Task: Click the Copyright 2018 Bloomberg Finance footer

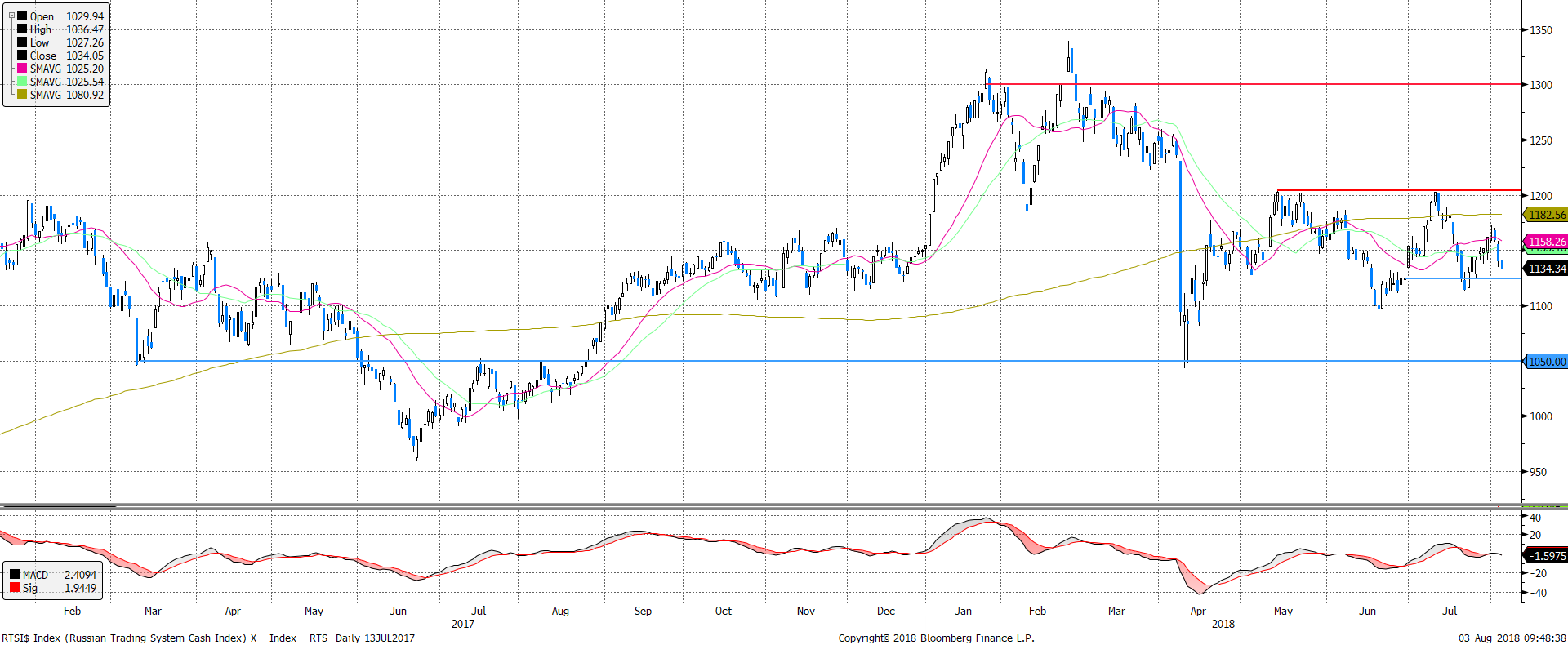Action: [937, 638]
